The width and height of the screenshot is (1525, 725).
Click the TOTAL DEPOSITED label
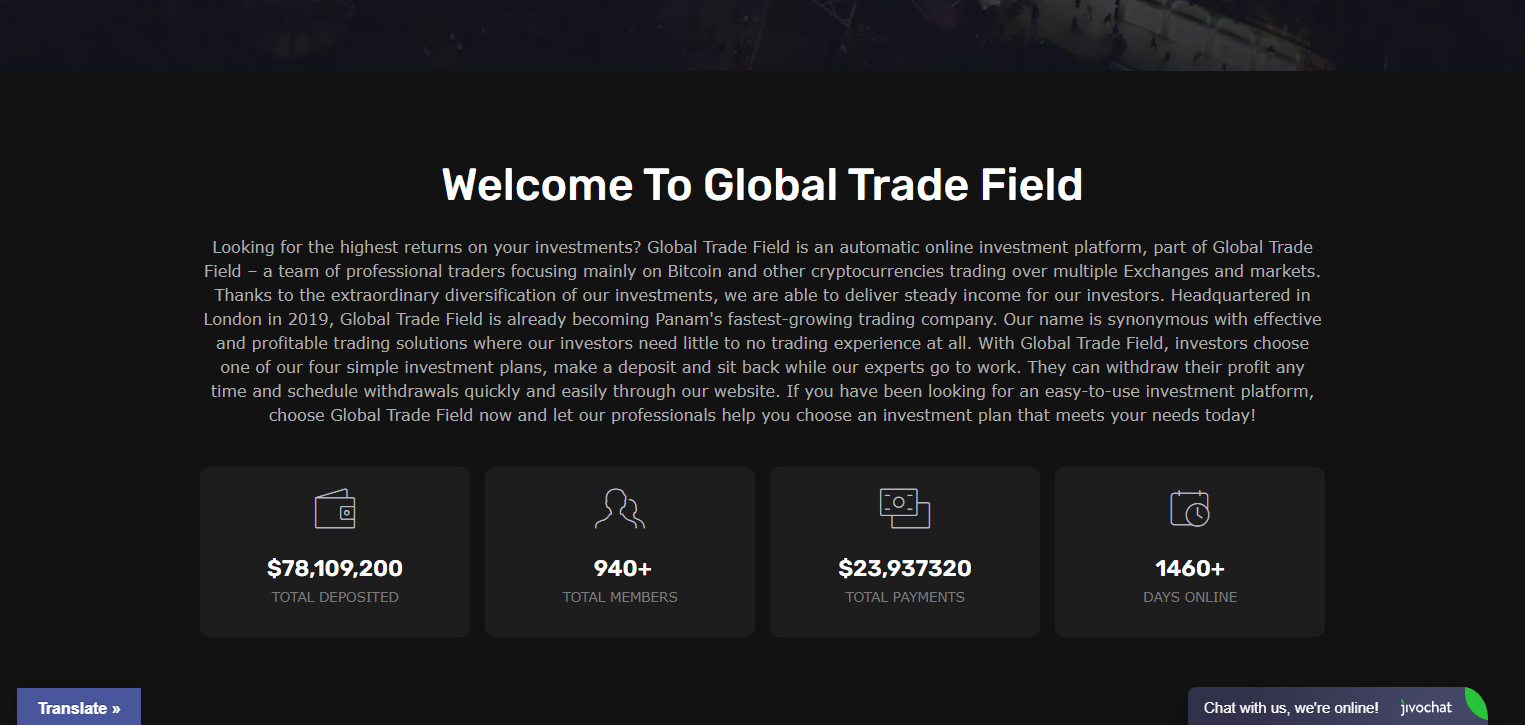335,597
